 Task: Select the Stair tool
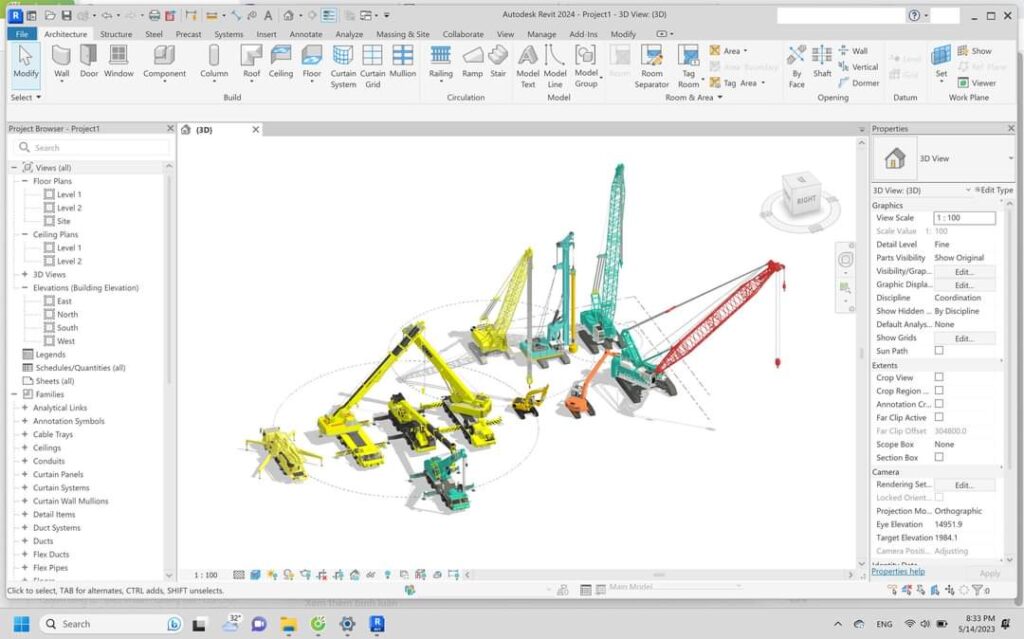click(x=498, y=62)
